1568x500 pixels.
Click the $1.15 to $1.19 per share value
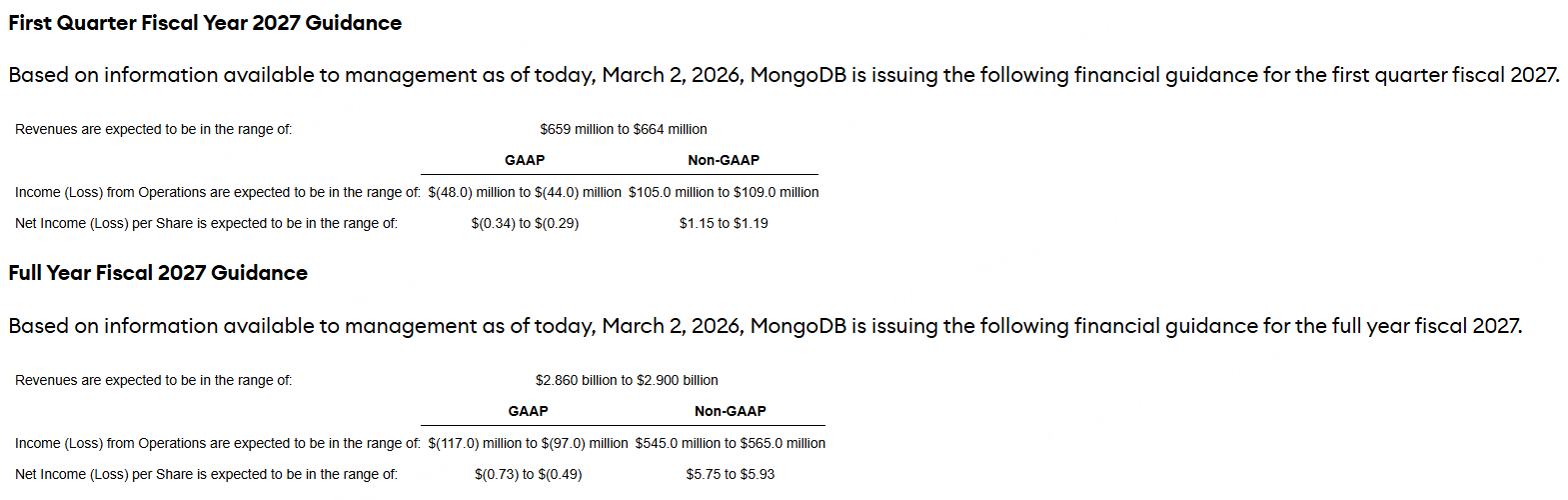tap(724, 223)
